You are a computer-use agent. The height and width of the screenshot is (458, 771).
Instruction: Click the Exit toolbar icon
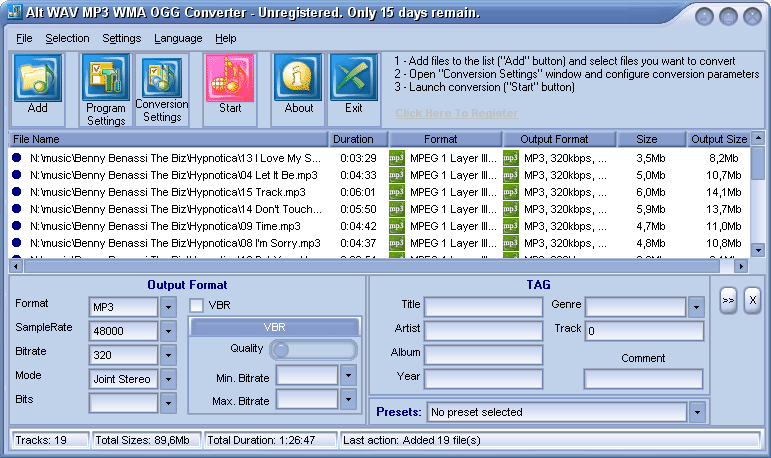pos(354,78)
